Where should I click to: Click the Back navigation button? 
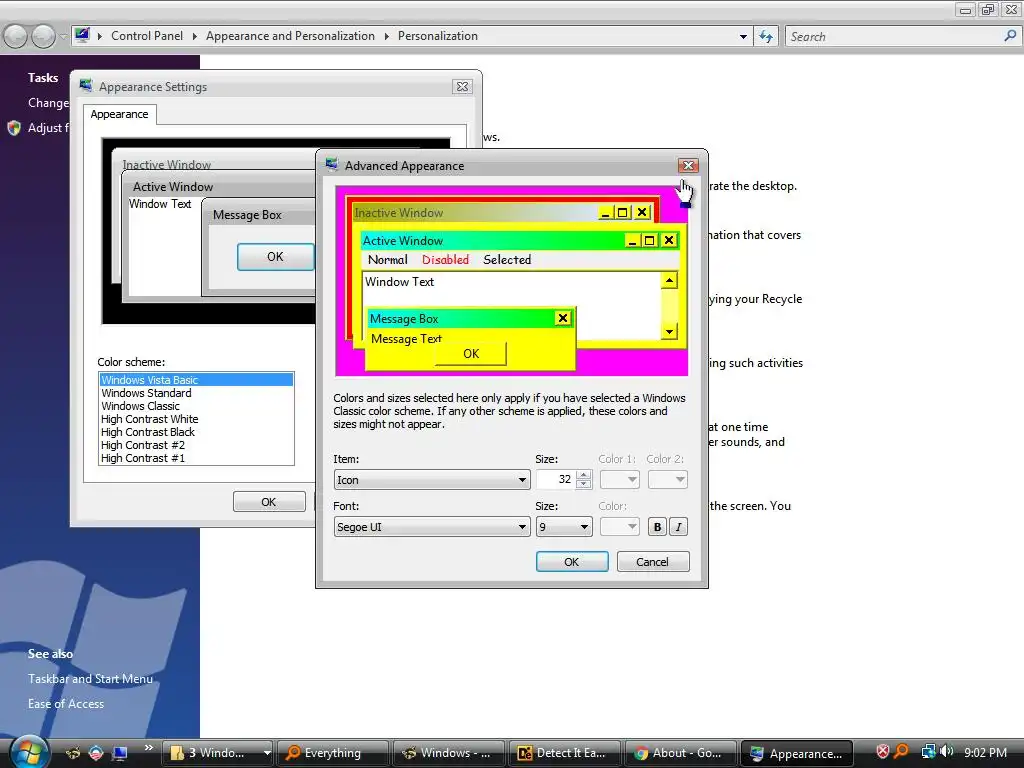coord(16,36)
